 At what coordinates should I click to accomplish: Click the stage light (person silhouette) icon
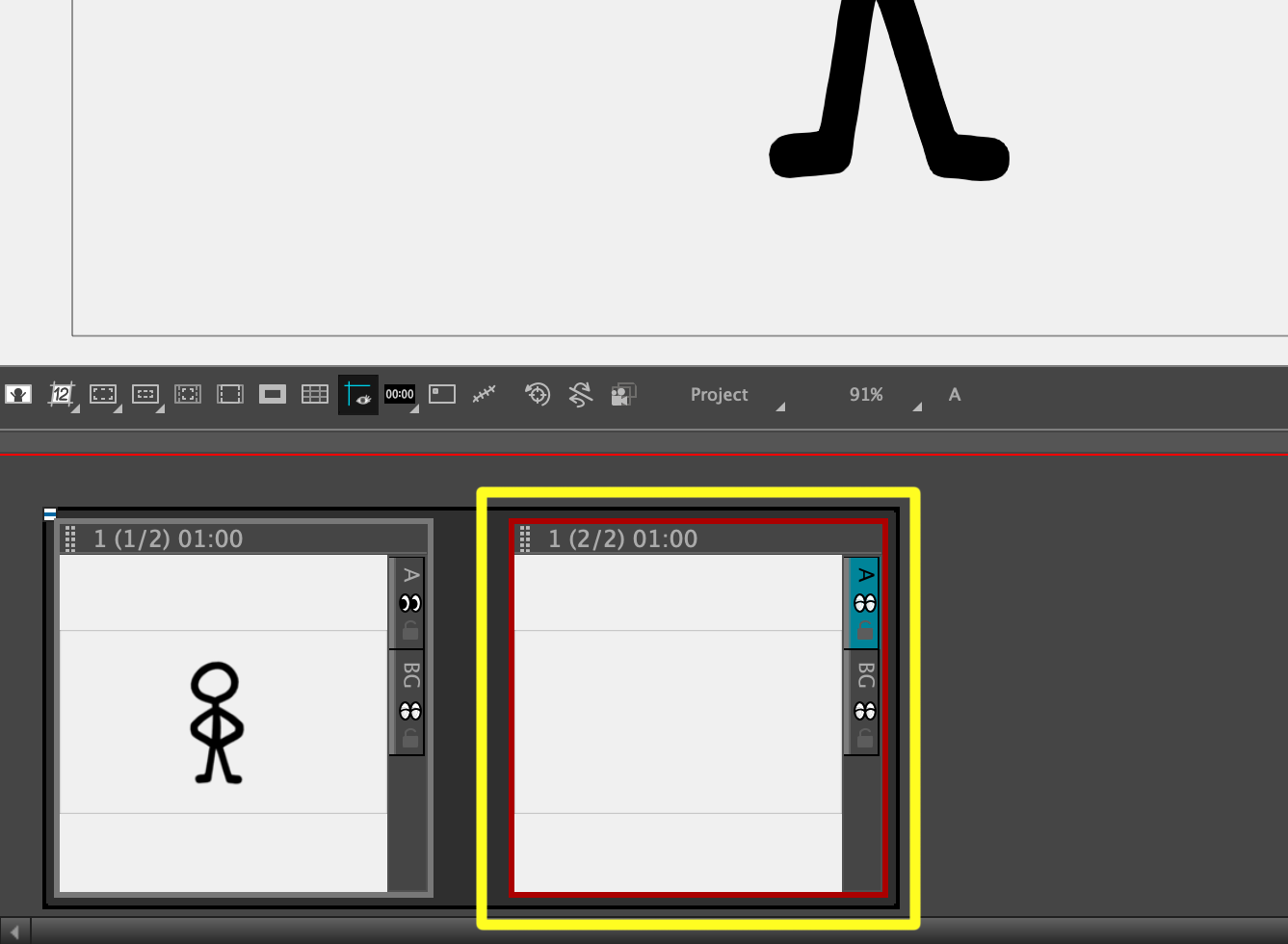click(x=18, y=394)
